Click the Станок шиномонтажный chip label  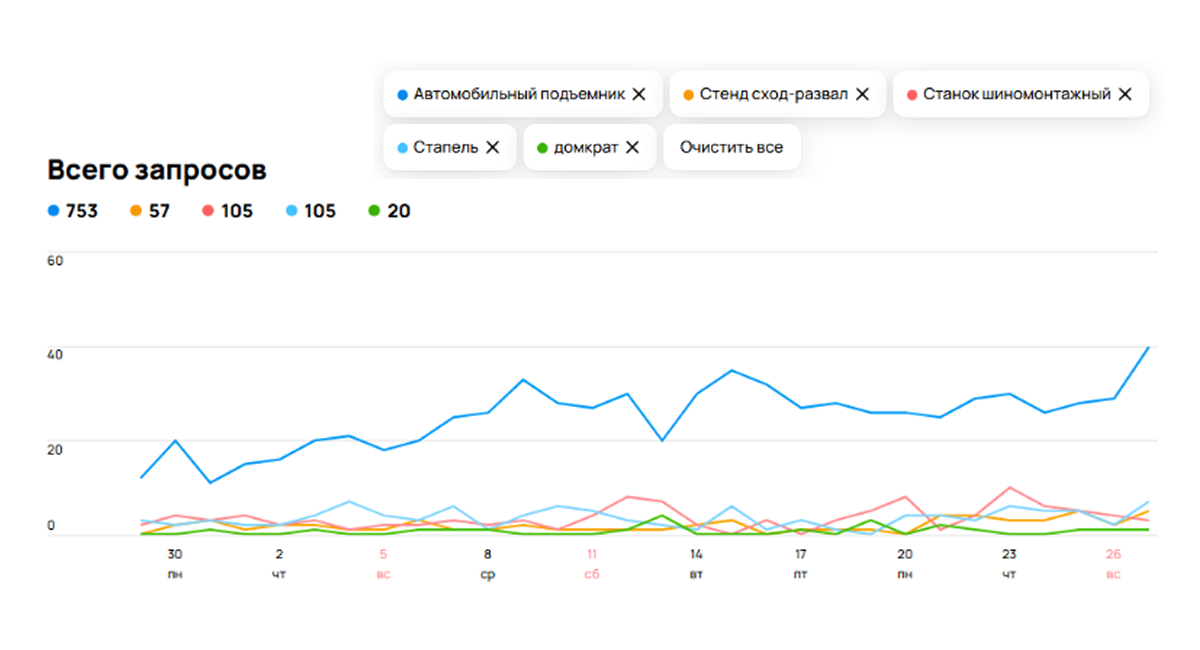click(x=1016, y=94)
